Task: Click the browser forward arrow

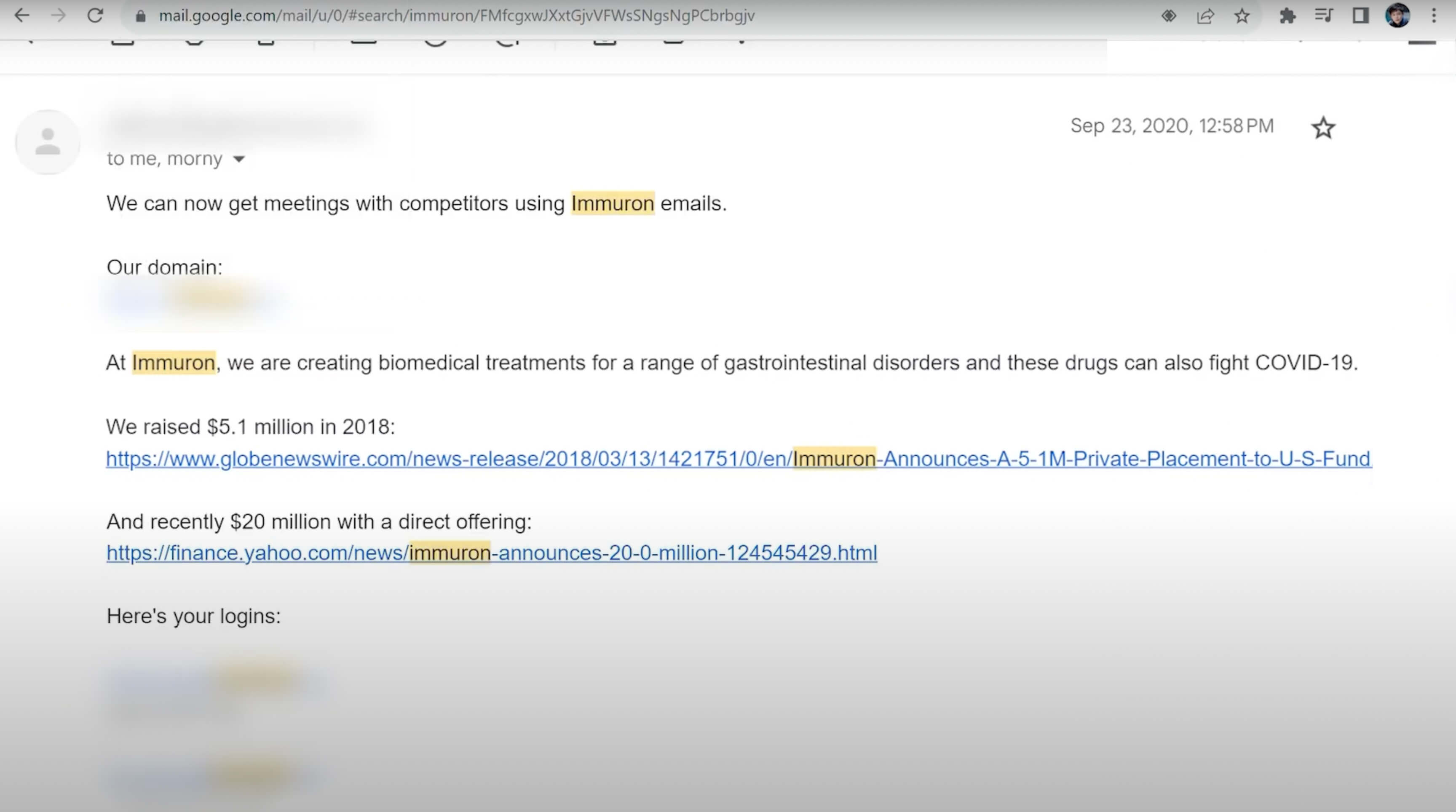Action: click(58, 16)
